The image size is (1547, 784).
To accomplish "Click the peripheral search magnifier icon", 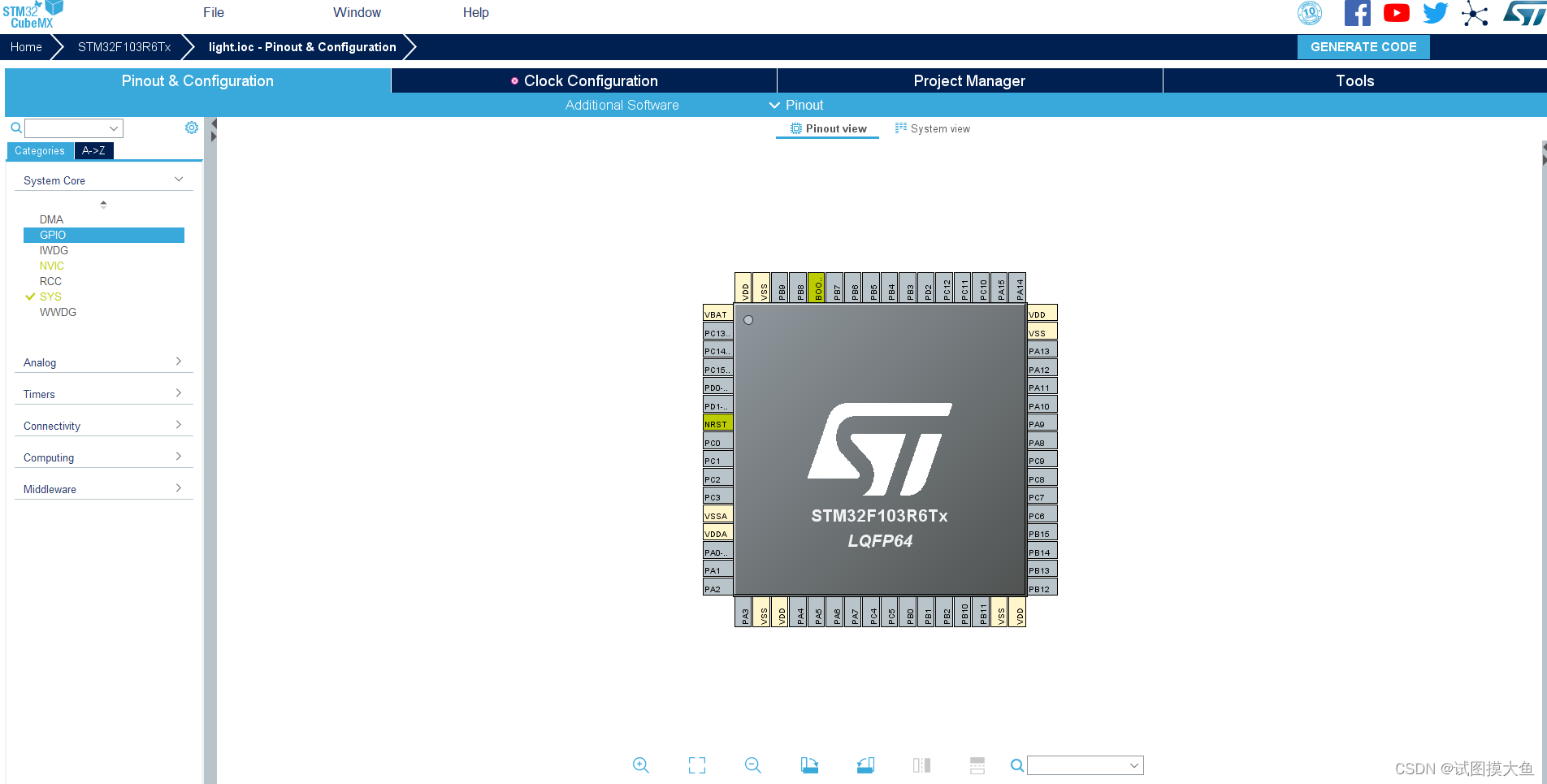I will [x=15, y=128].
